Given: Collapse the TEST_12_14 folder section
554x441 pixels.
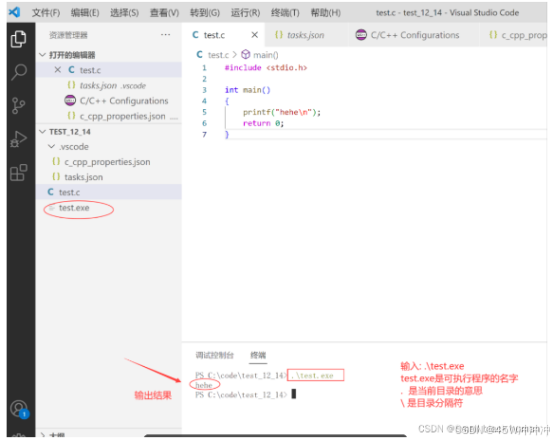Looking at the screenshot, I should tap(43, 132).
